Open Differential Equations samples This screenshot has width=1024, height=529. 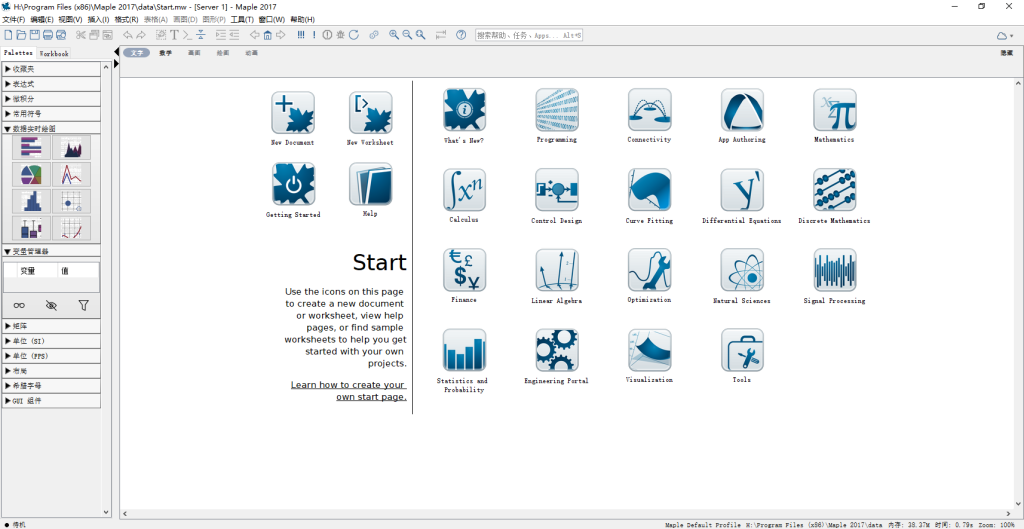[x=741, y=189]
